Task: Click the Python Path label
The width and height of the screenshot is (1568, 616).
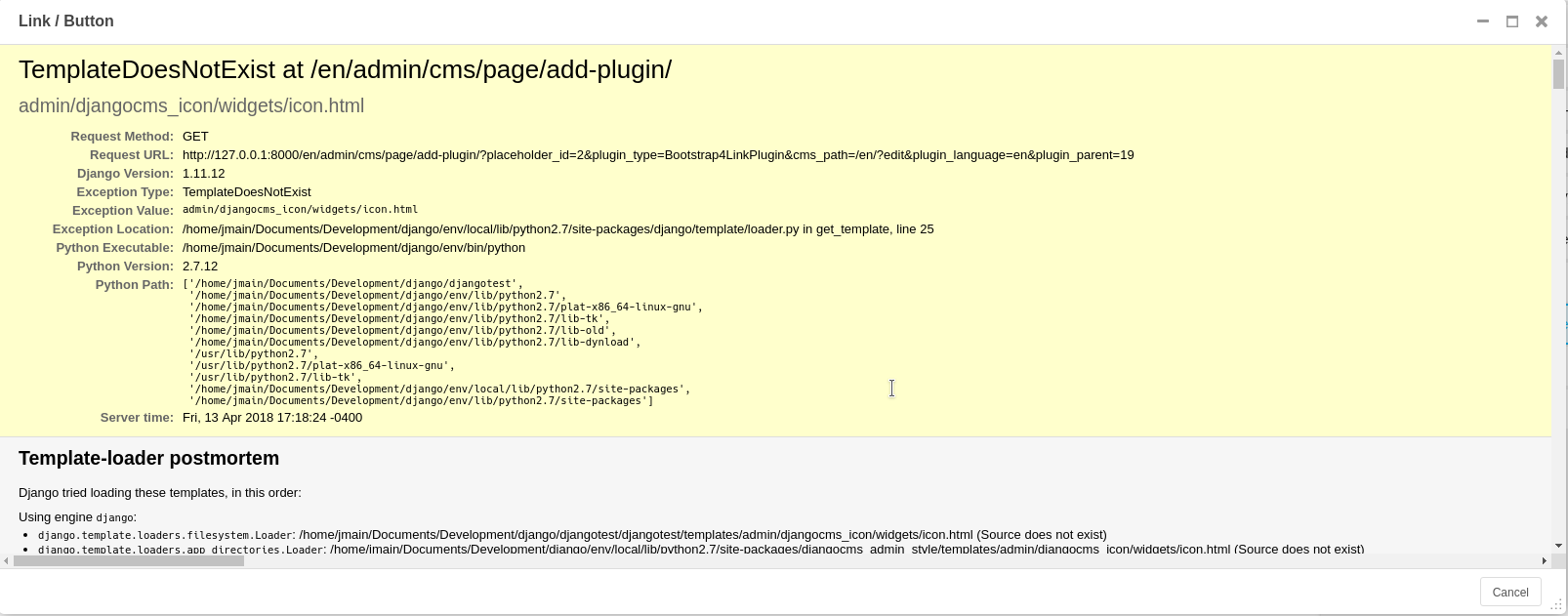Action: [x=135, y=284]
